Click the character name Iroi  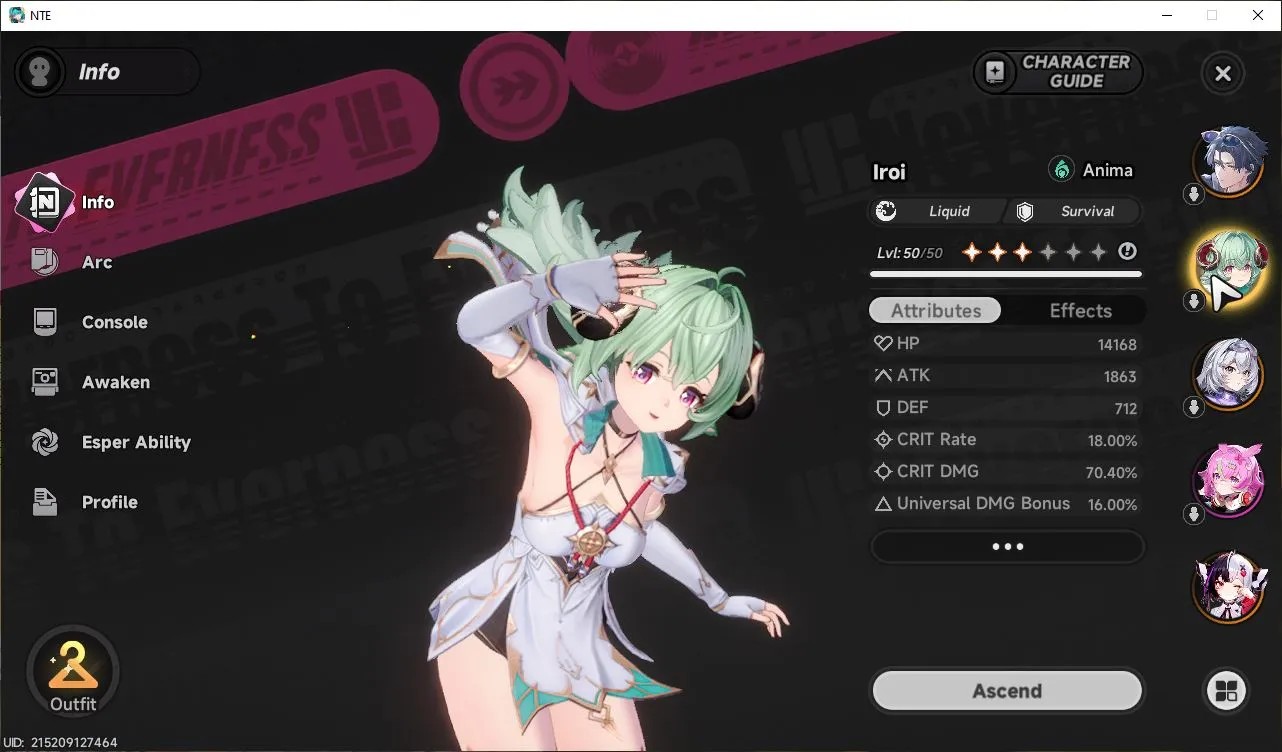point(889,172)
